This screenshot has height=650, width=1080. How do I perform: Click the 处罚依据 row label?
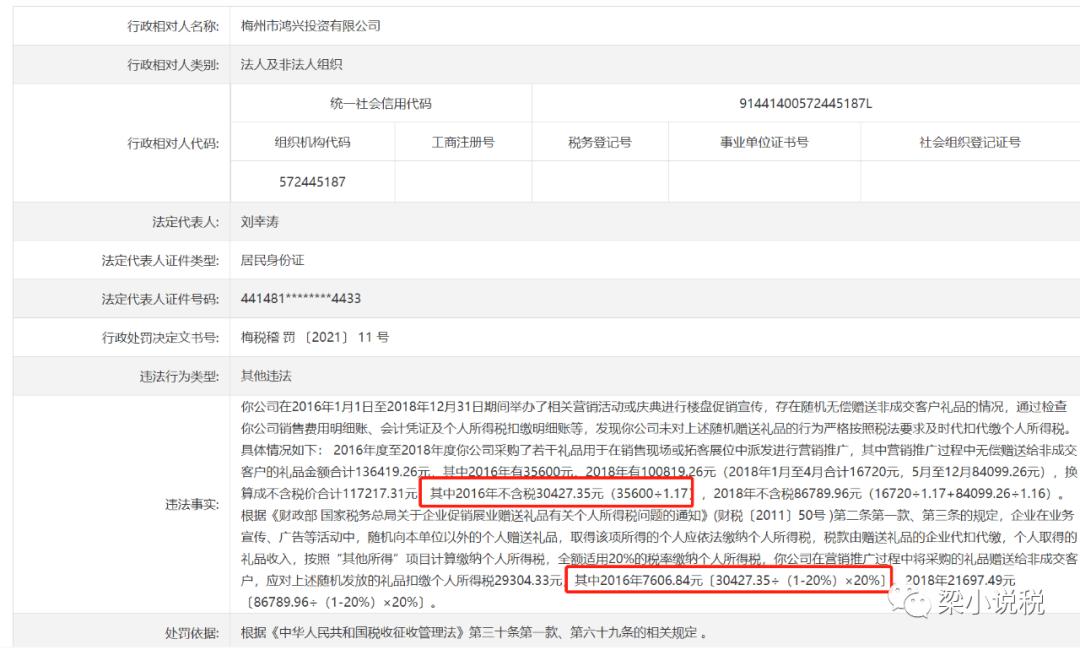191,633
